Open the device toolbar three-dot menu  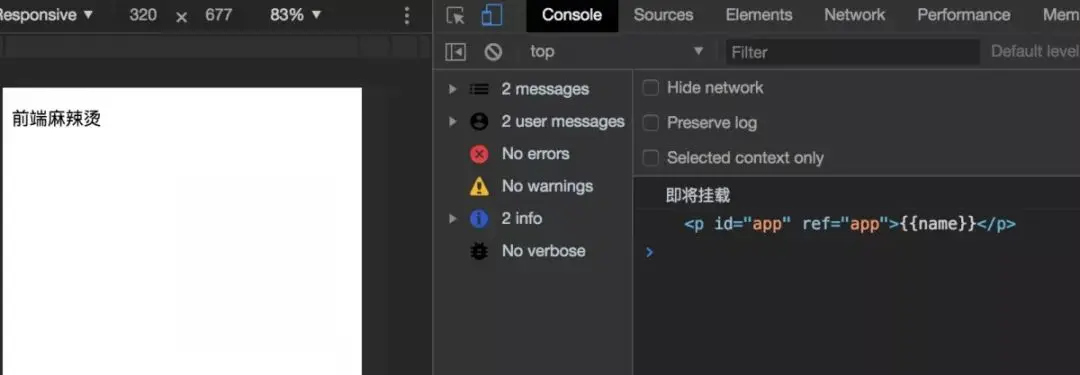[407, 15]
